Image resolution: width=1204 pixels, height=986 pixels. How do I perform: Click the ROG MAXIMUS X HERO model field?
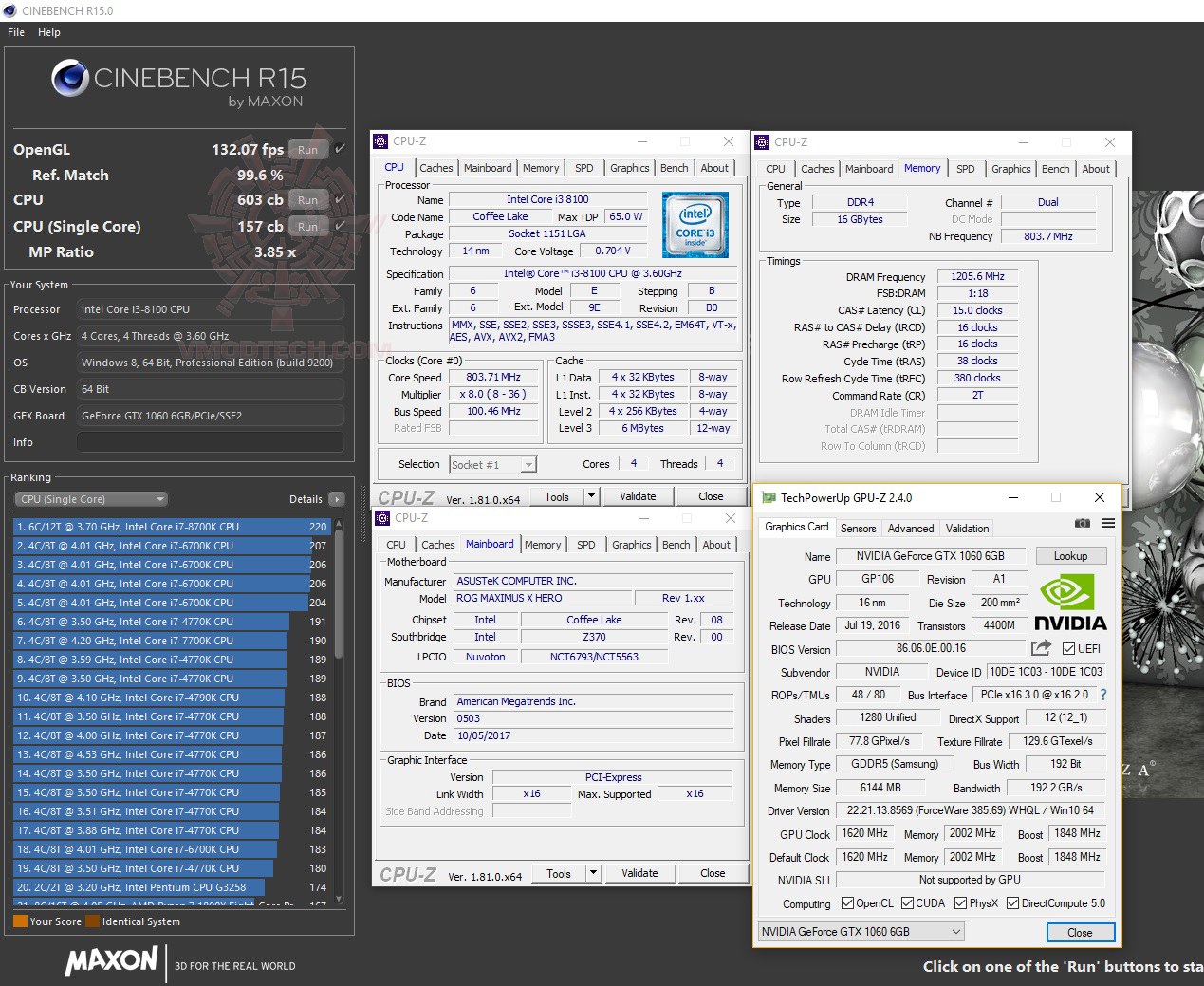540,598
